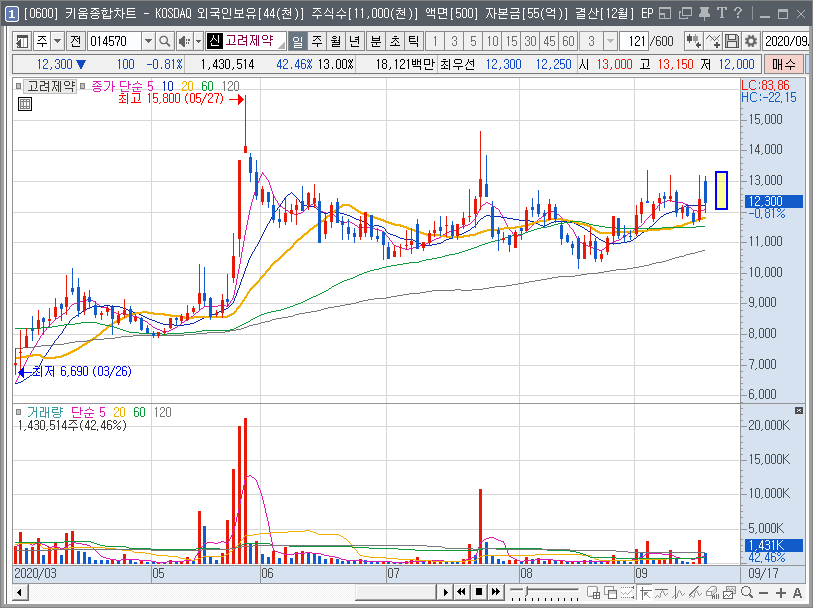This screenshot has height=608, width=813.
Task: Click the 고려제약 chart legend label
Action: [51, 86]
